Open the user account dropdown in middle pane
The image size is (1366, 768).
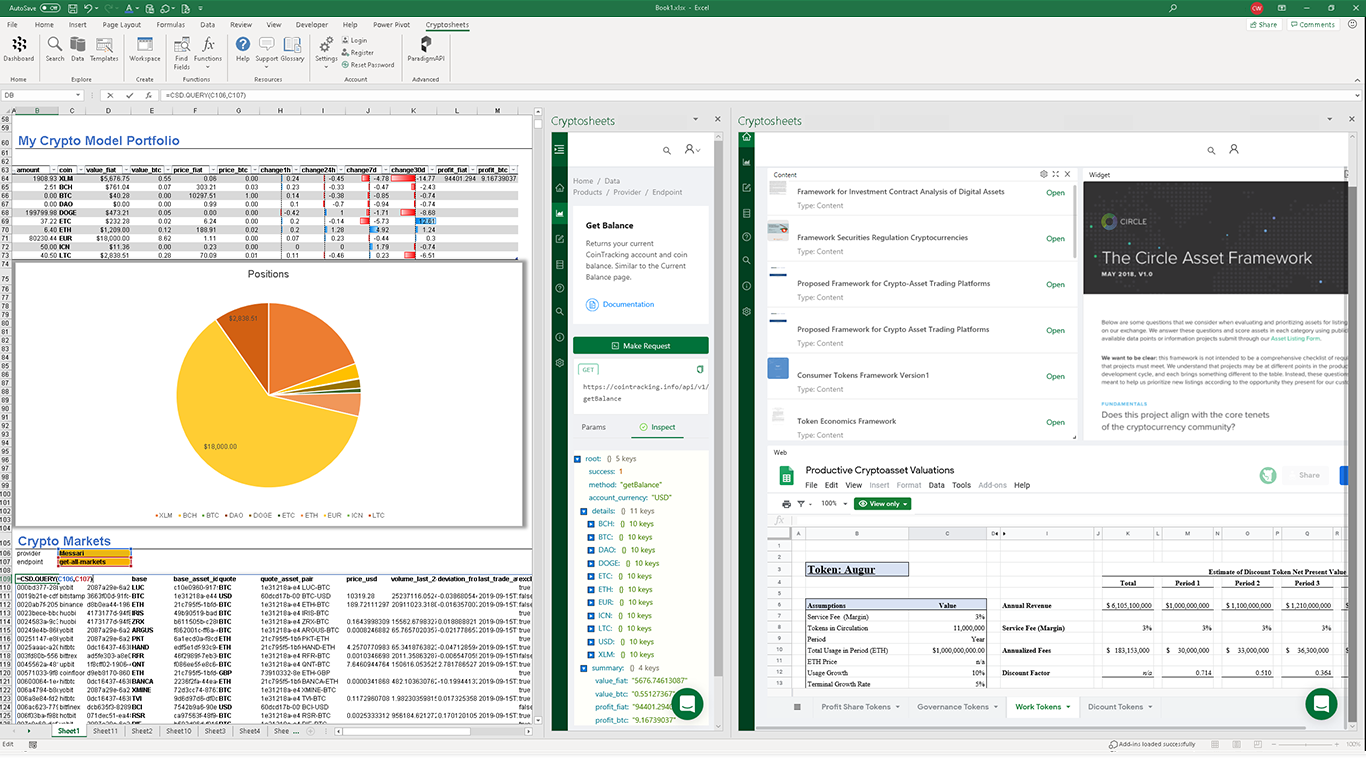click(x=692, y=150)
